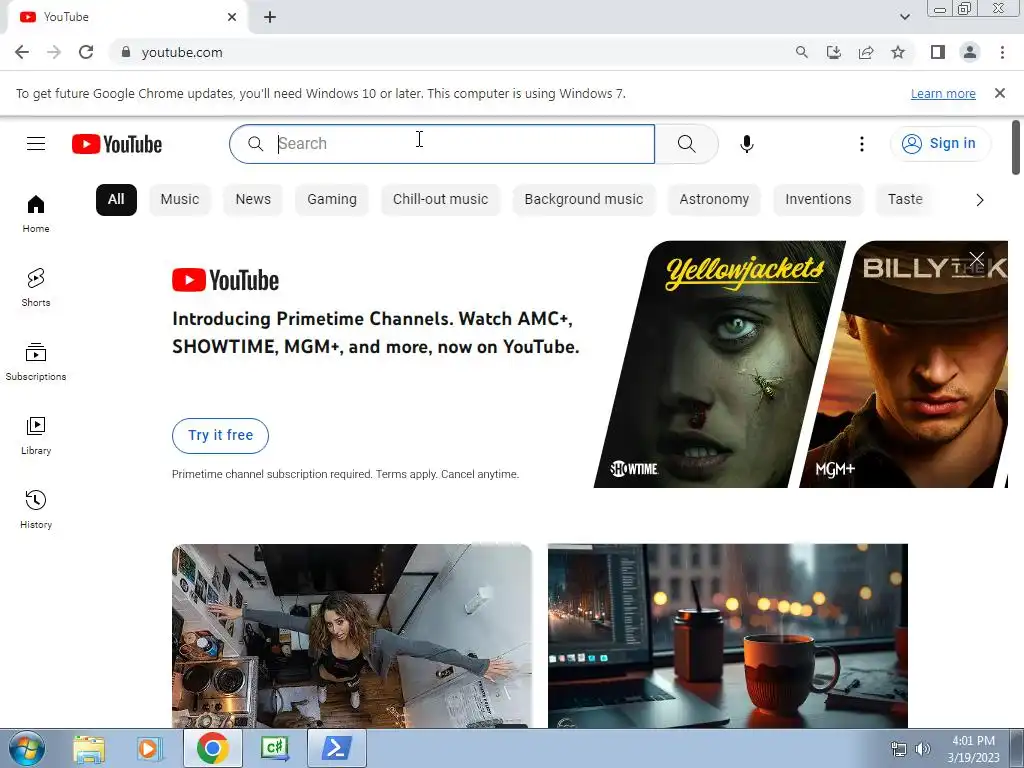Click the install app icon in address bar
This screenshot has width=1024, height=768.
834,52
